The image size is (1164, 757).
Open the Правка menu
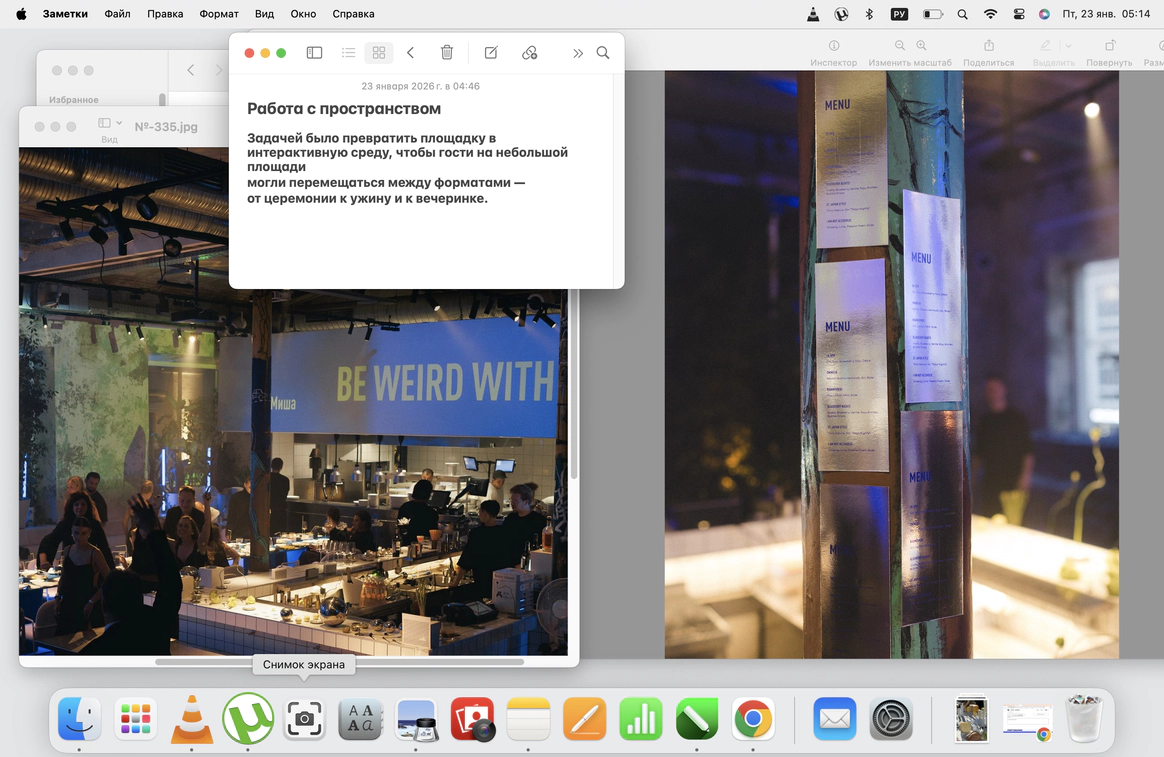pos(165,14)
